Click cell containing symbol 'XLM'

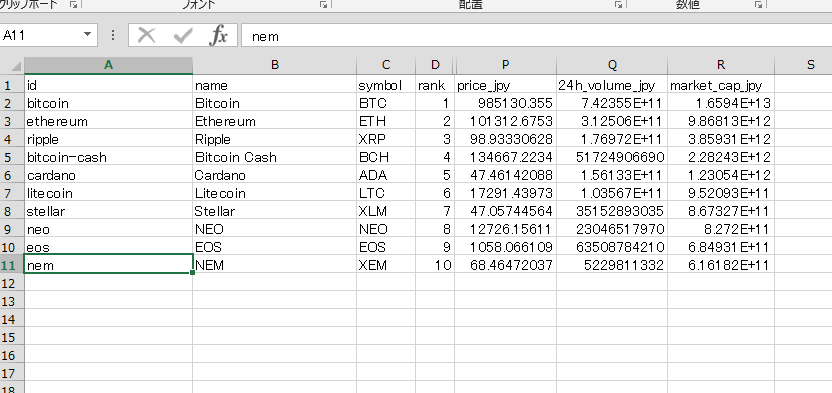tap(386, 211)
